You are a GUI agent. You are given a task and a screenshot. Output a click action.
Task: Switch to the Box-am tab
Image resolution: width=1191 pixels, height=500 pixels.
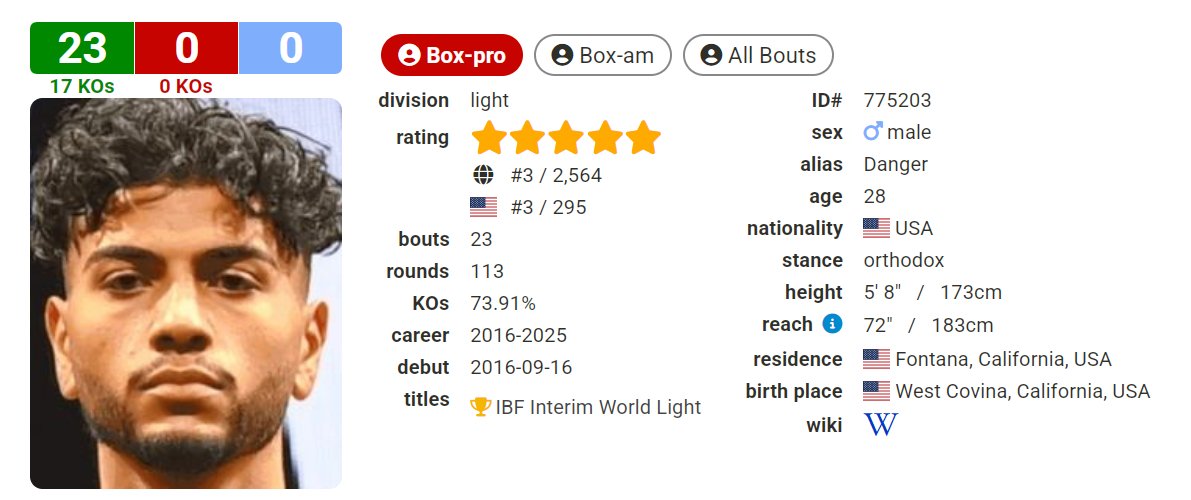tap(603, 55)
